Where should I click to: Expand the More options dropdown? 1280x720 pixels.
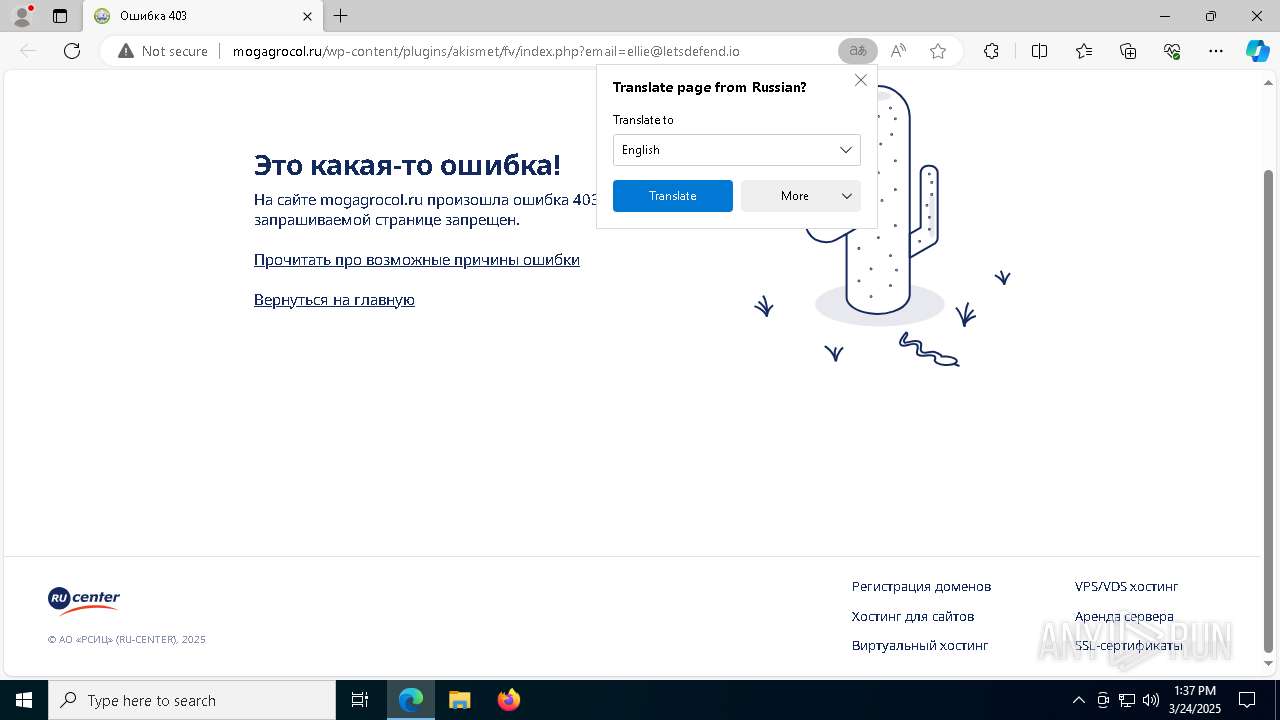coord(801,196)
